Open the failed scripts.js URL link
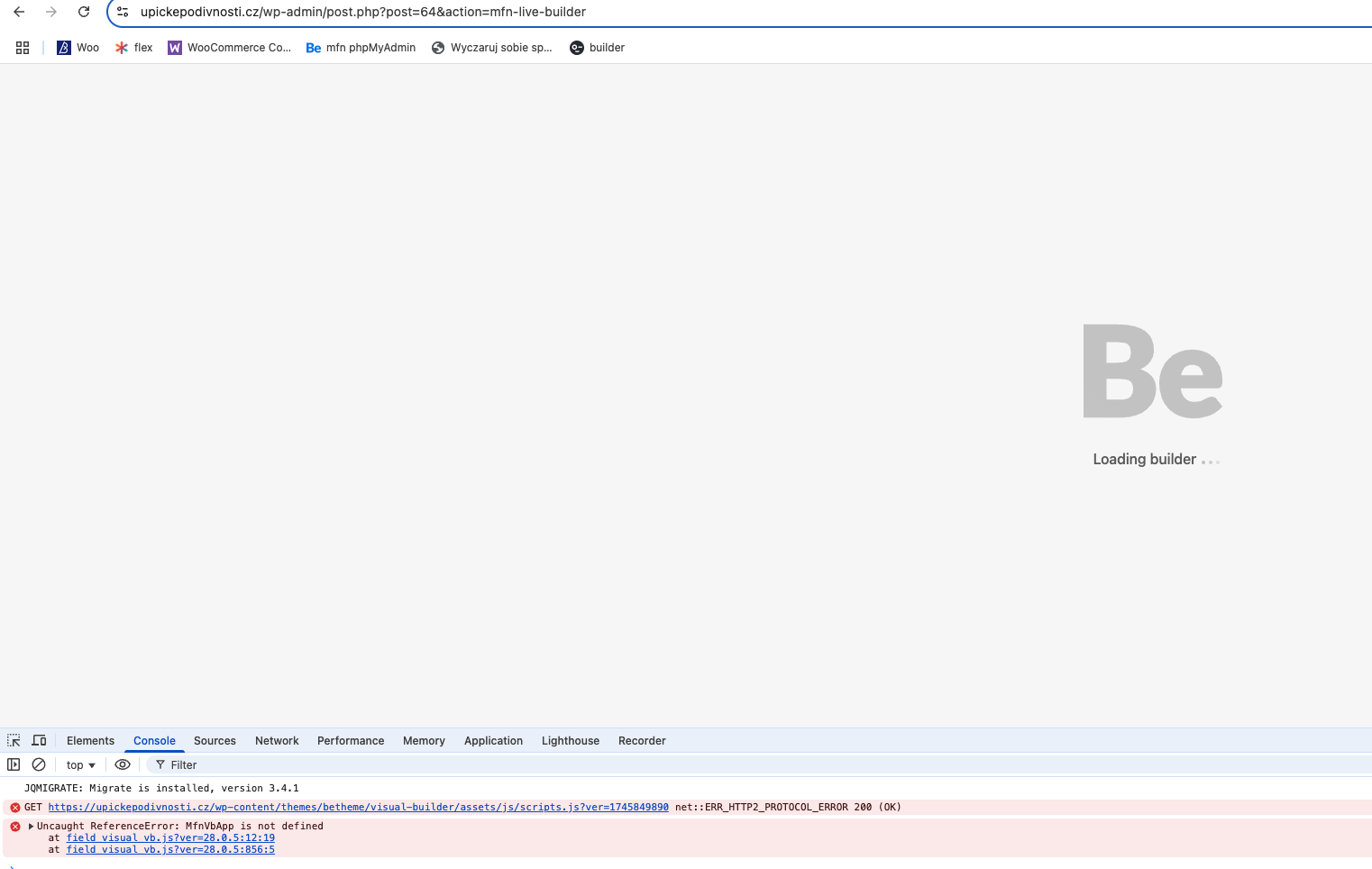The height and width of the screenshot is (869, 1372). click(x=359, y=807)
